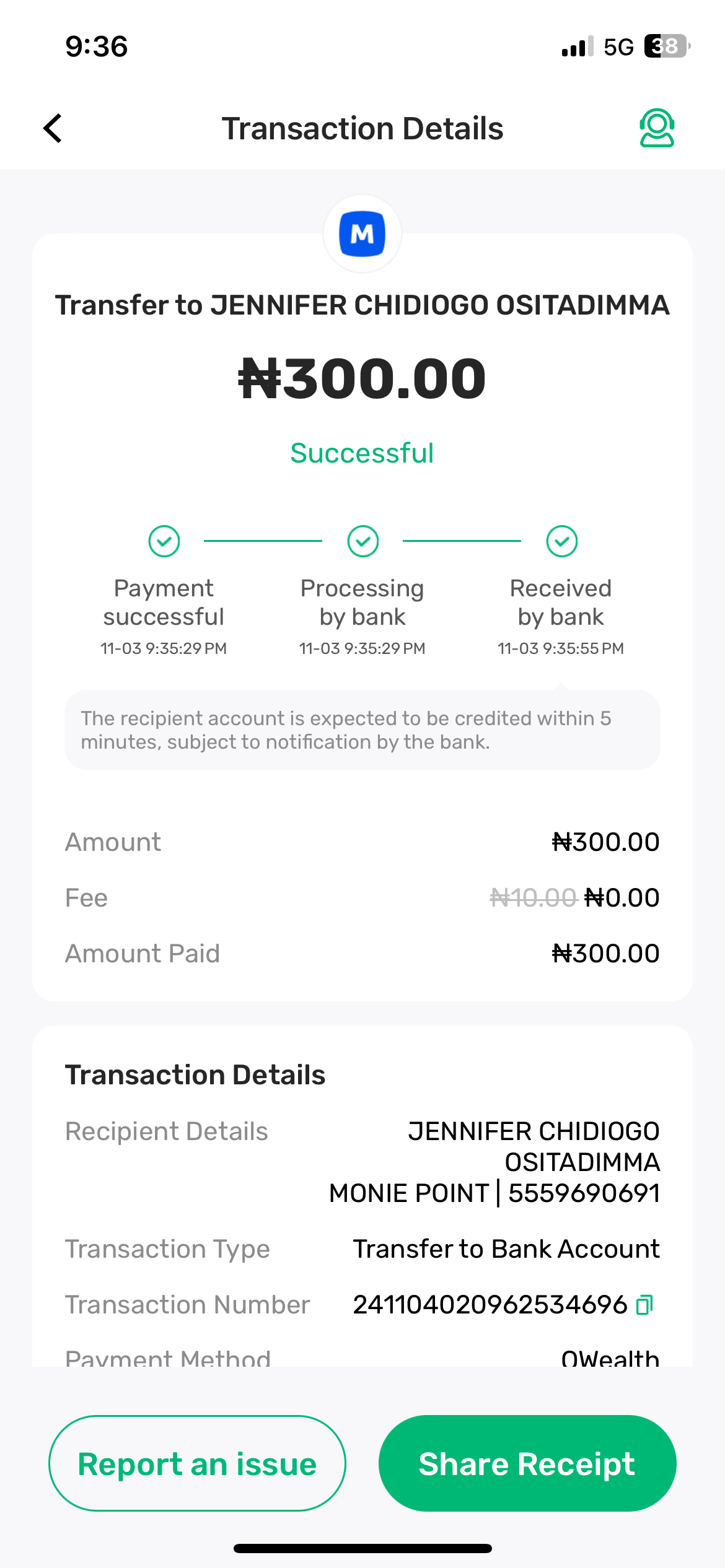The height and width of the screenshot is (1568, 725).
Task: Tap the credited within 5 minutes notice
Action: point(362,730)
